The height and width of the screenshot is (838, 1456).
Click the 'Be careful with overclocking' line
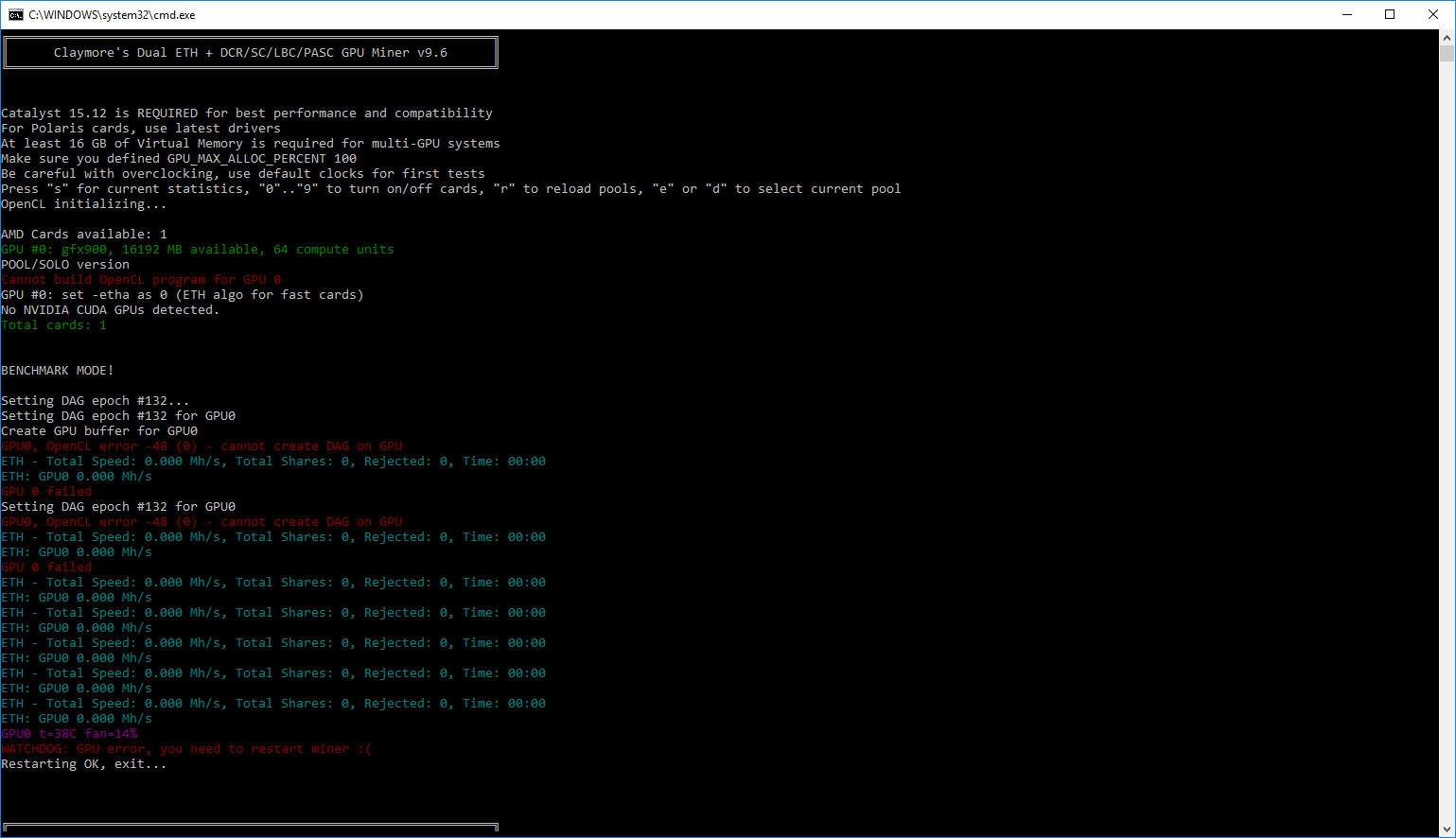click(243, 174)
